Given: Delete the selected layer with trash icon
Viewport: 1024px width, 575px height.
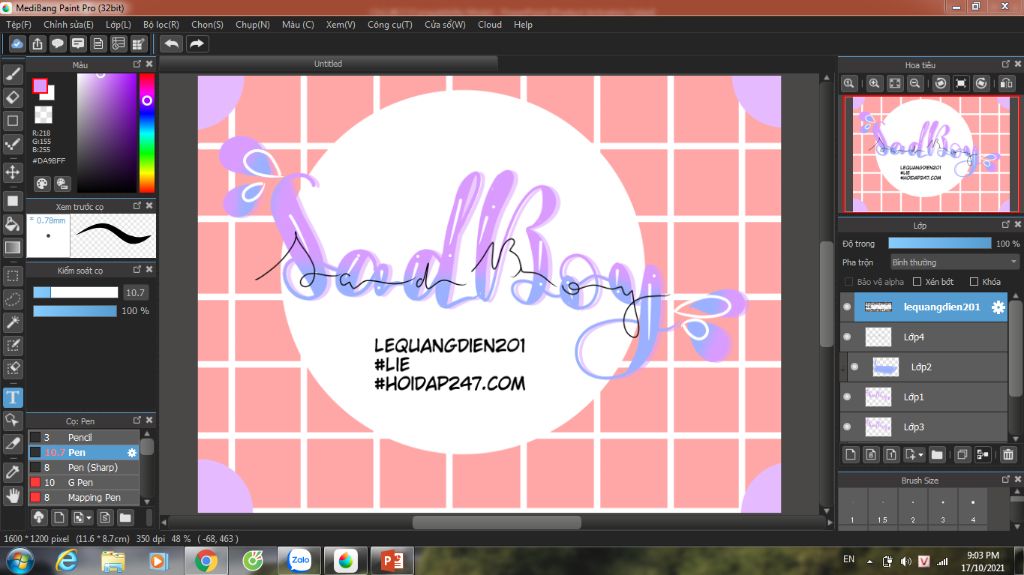Looking at the screenshot, I should pyautogui.click(x=1008, y=454).
